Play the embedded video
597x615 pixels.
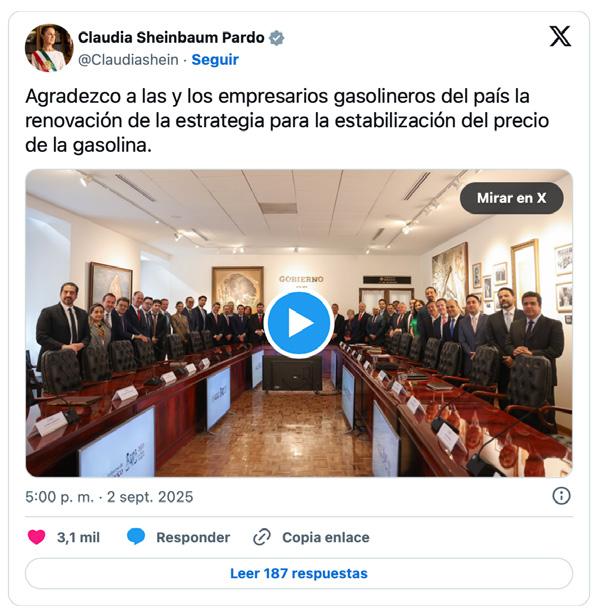point(299,324)
